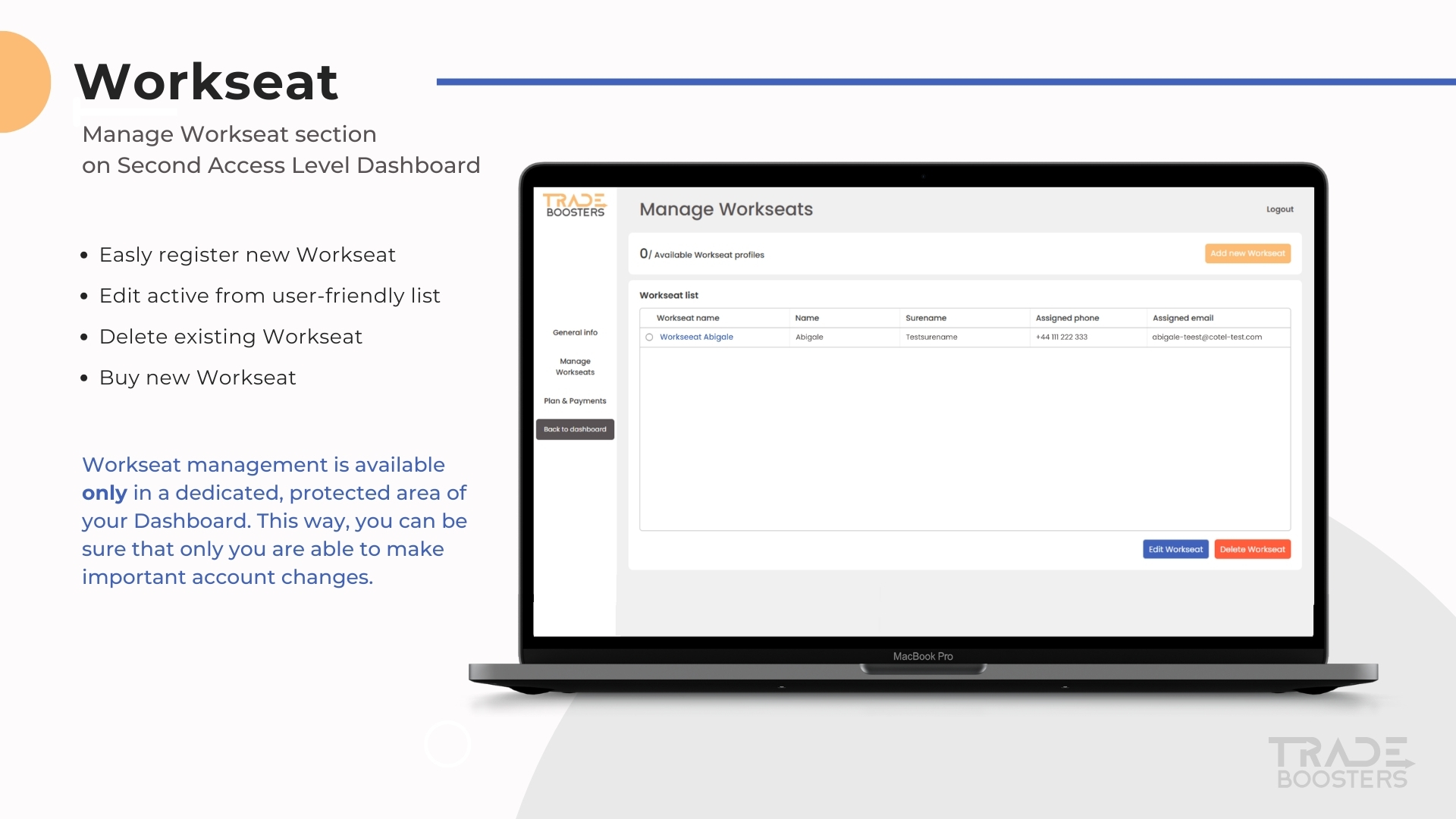Open Manage Workseats sidebar item

pyautogui.click(x=575, y=367)
